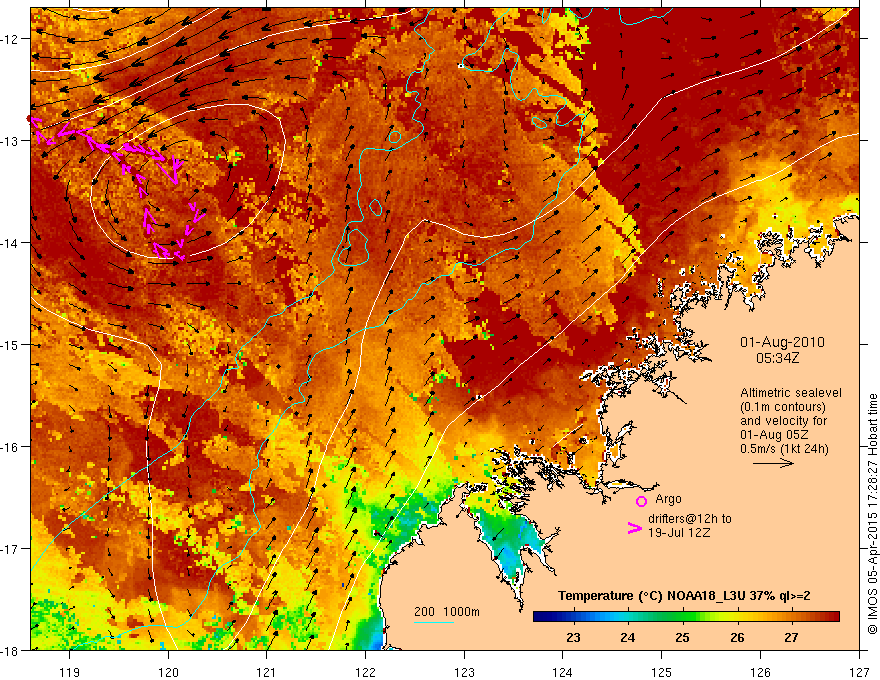Click the colorbar tick label 26

(737, 638)
